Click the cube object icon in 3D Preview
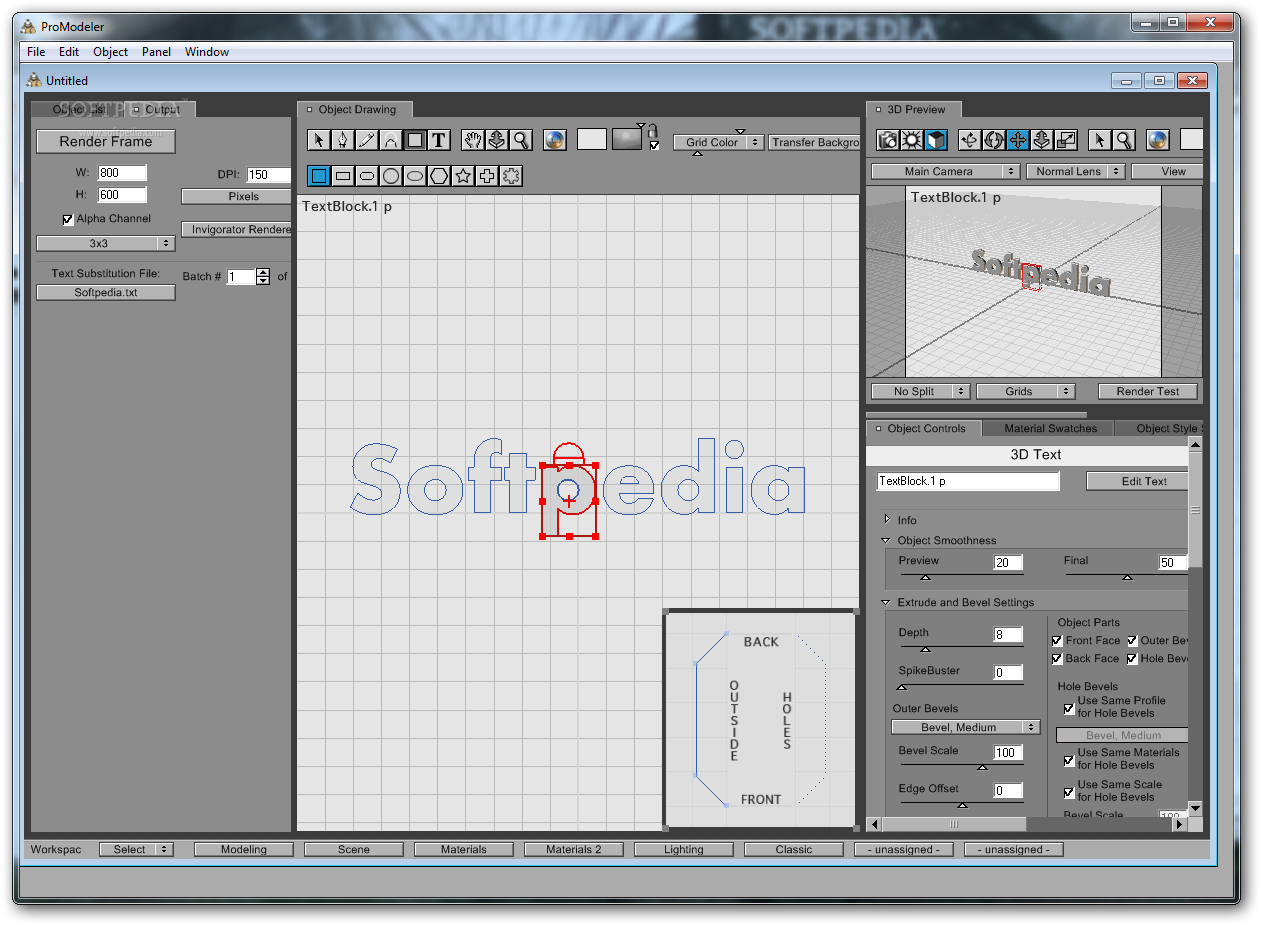This screenshot has height=925, width=1261. (x=935, y=140)
